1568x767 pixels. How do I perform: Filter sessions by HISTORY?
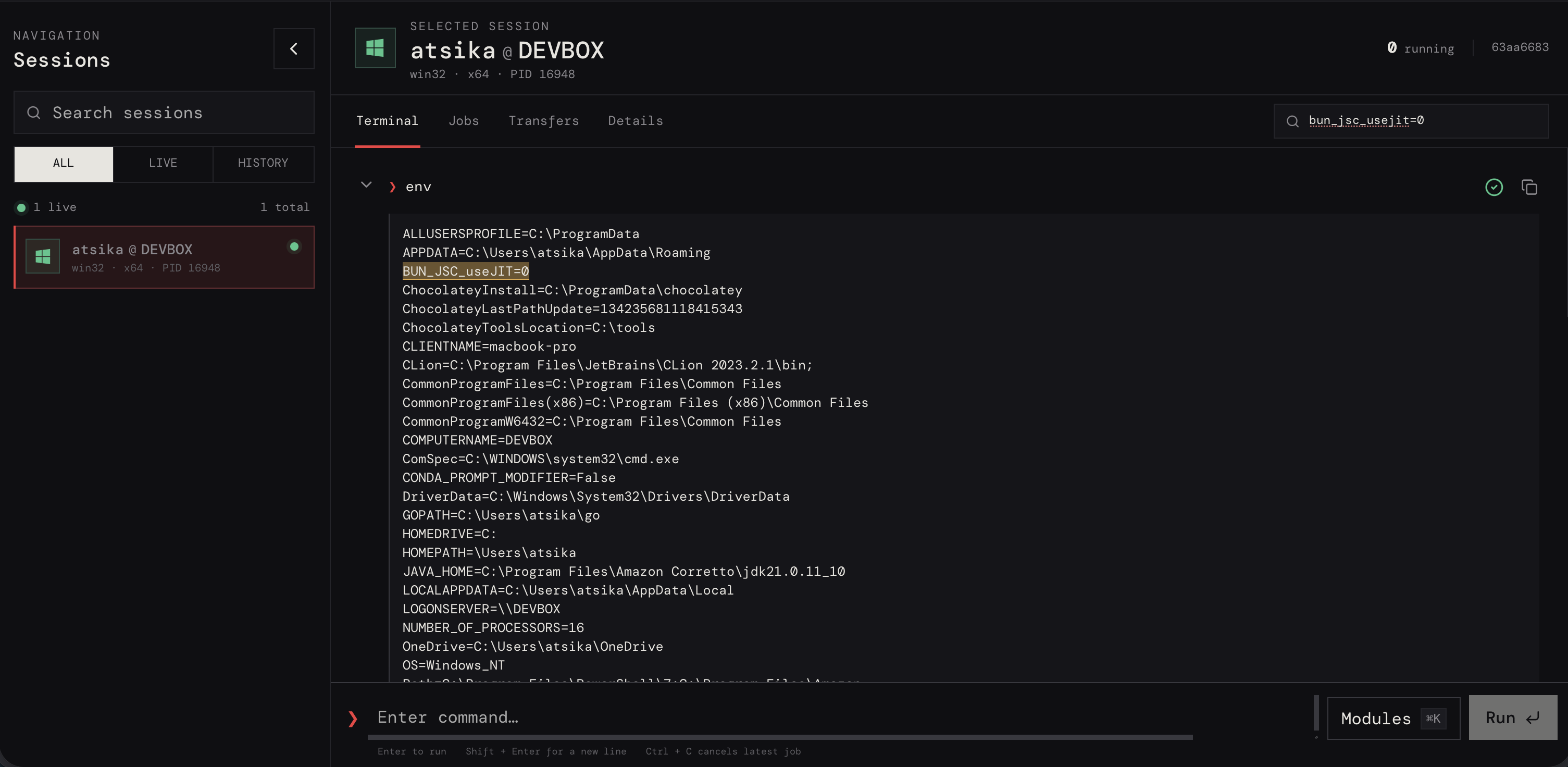pyautogui.click(x=263, y=164)
